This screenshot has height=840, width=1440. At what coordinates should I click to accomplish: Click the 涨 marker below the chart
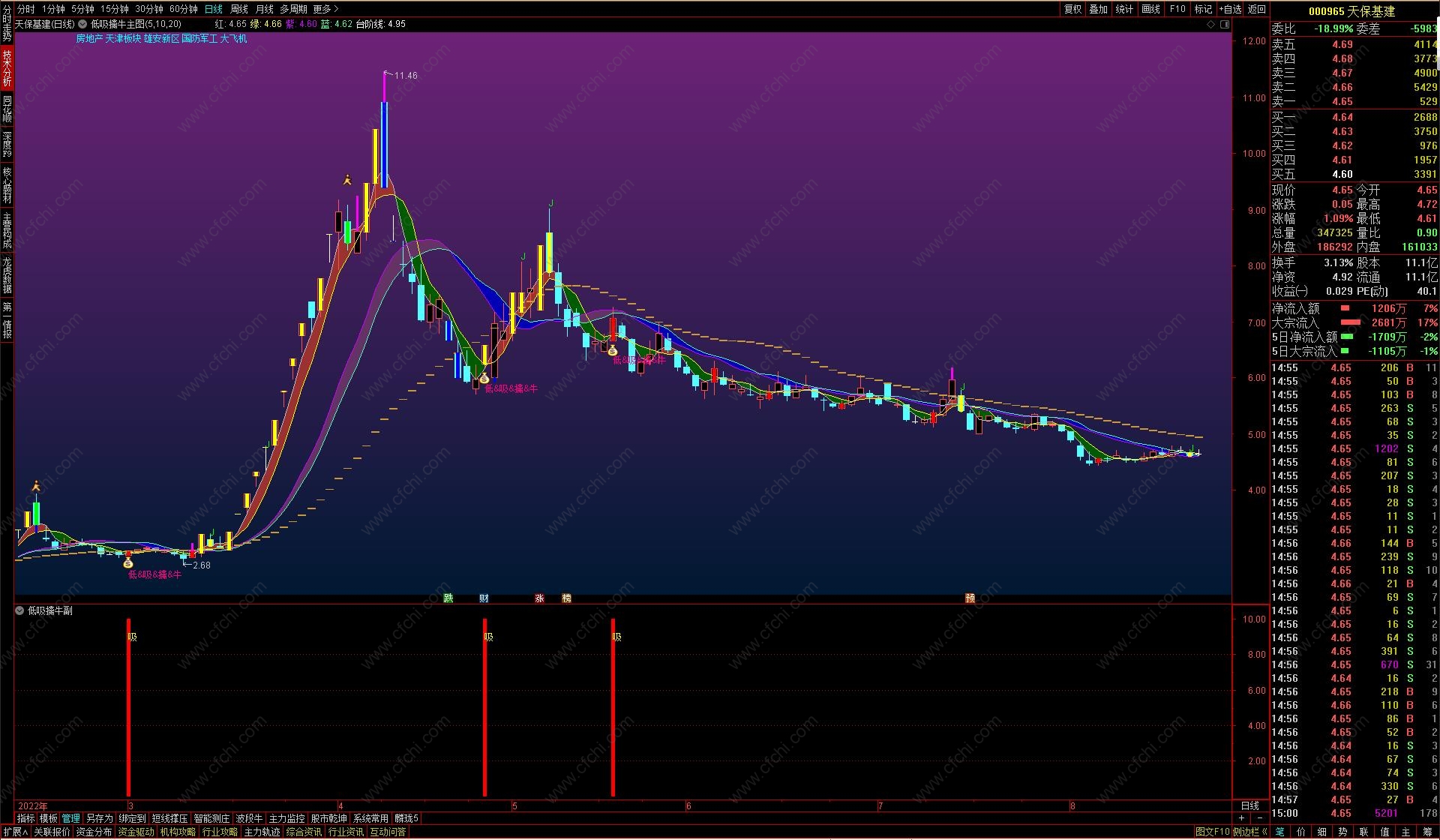(x=539, y=598)
